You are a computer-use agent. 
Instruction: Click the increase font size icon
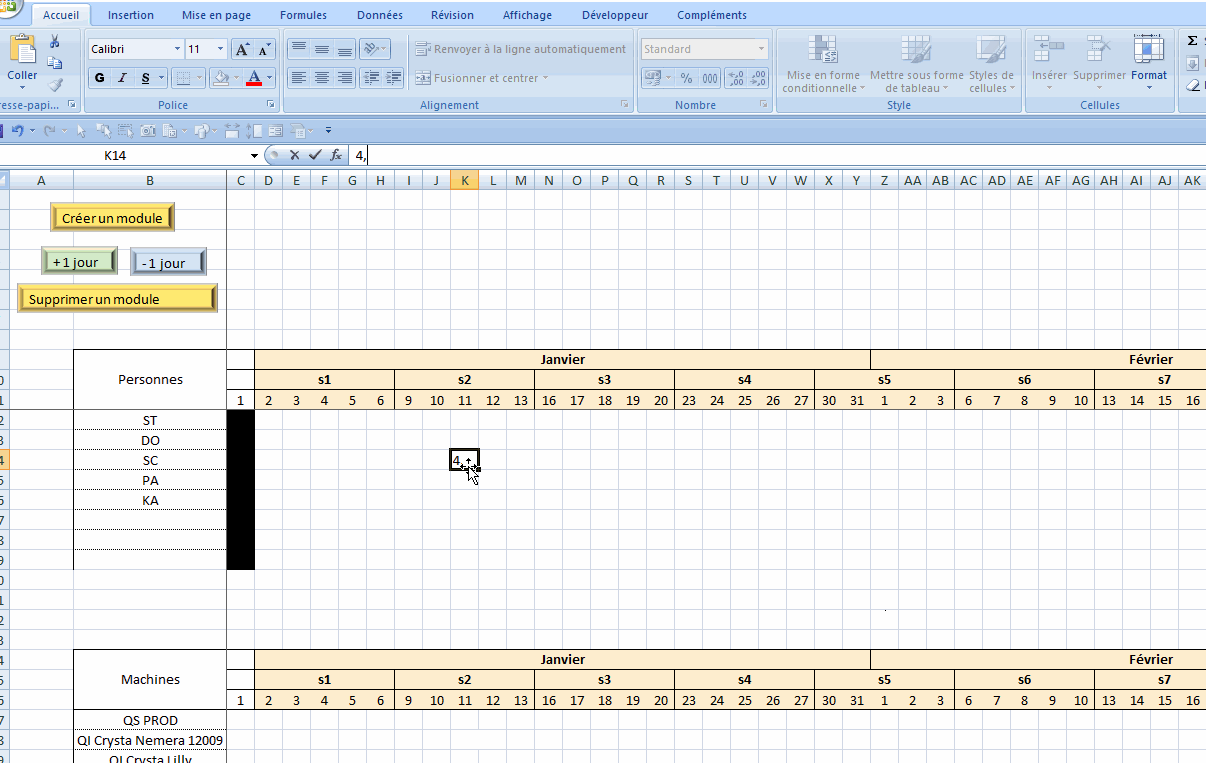(x=242, y=49)
